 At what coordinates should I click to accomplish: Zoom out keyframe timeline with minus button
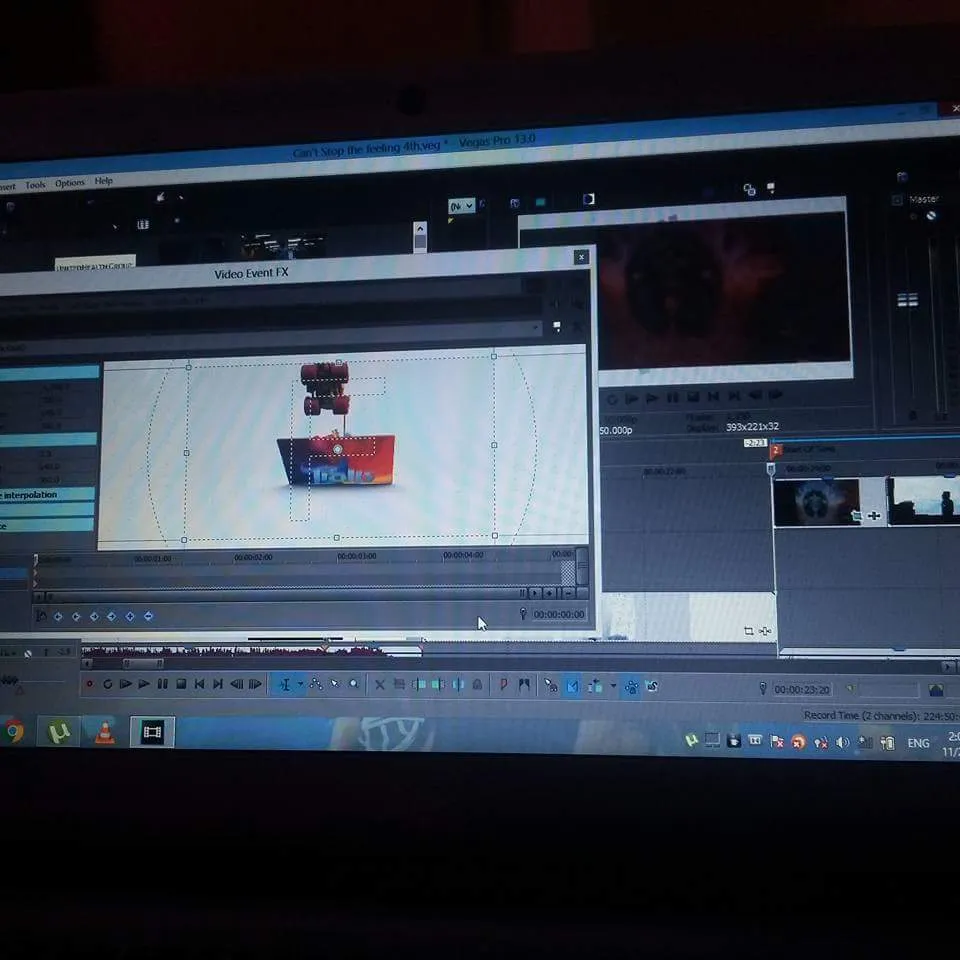point(569,593)
